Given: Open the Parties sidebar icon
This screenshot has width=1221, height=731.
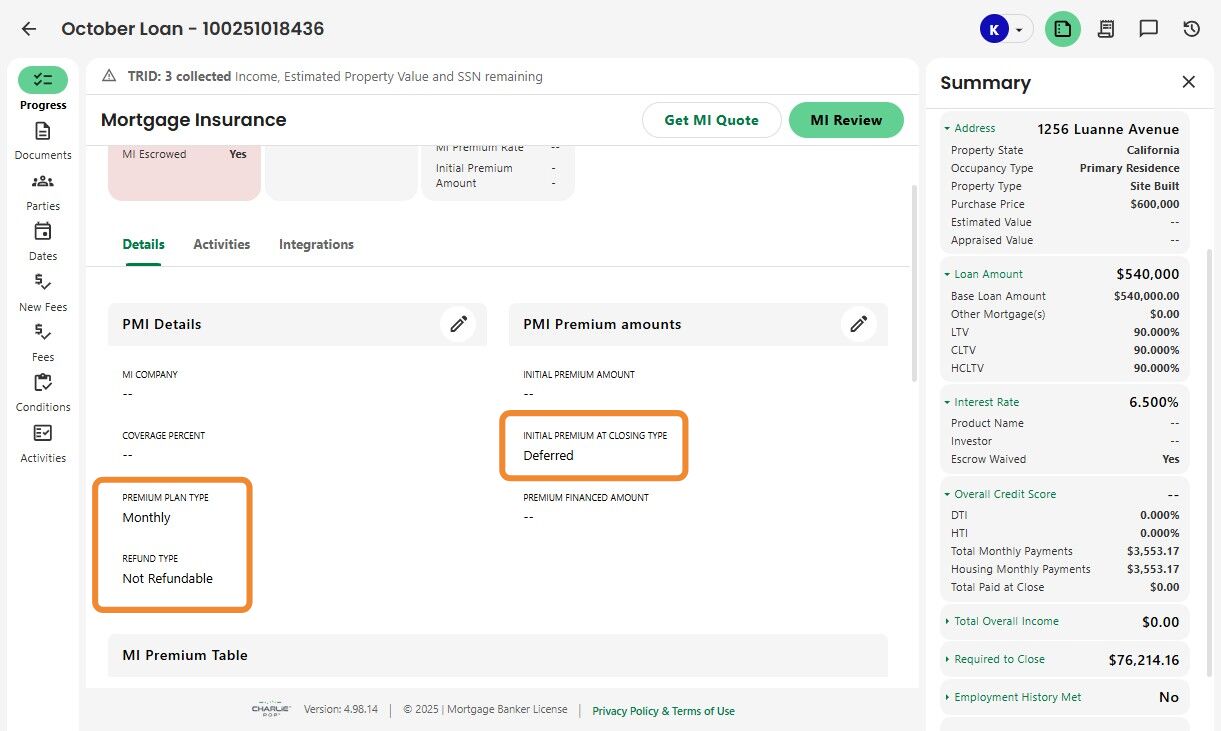Looking at the screenshot, I should coord(43,182).
